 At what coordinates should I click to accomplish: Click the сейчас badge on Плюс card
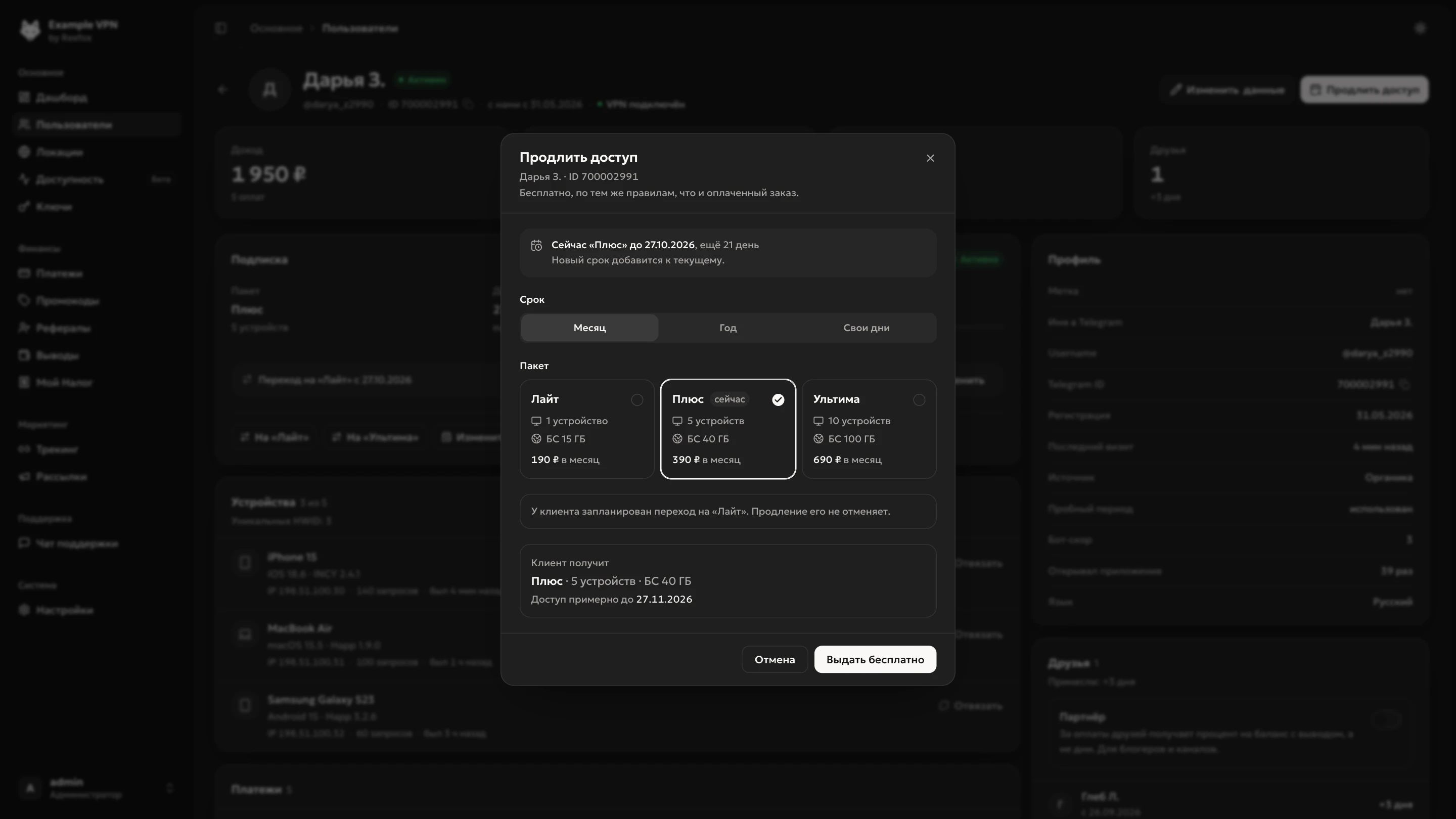730,399
